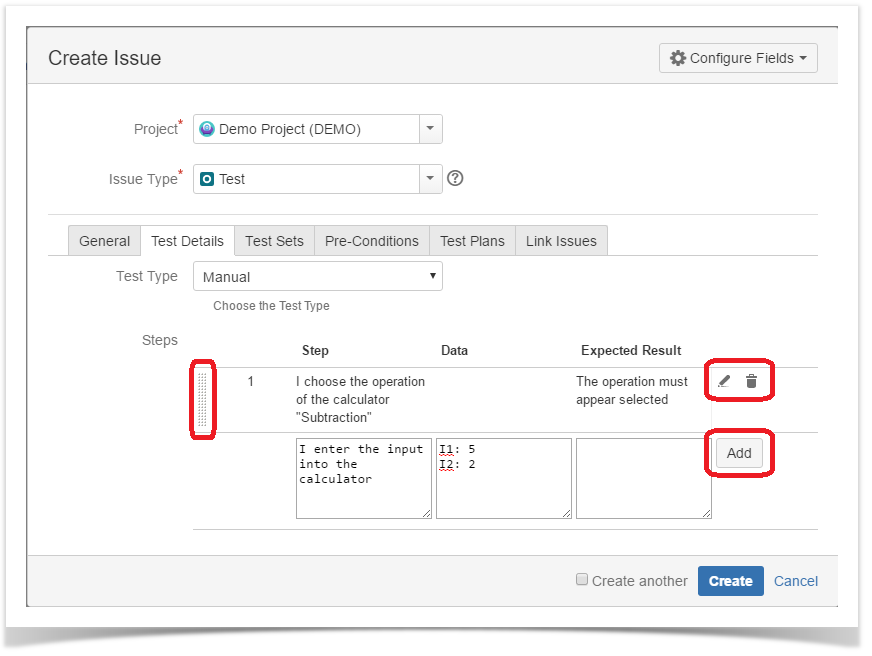
Task: Click the Demo Project avatar icon
Action: [x=207, y=129]
